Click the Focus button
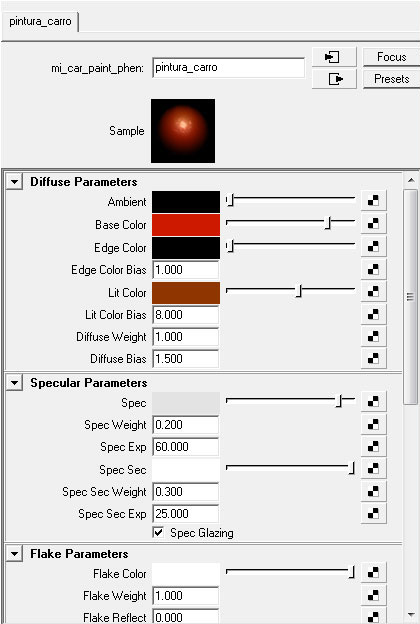Viewport: 420px width, 624px height. [391, 57]
